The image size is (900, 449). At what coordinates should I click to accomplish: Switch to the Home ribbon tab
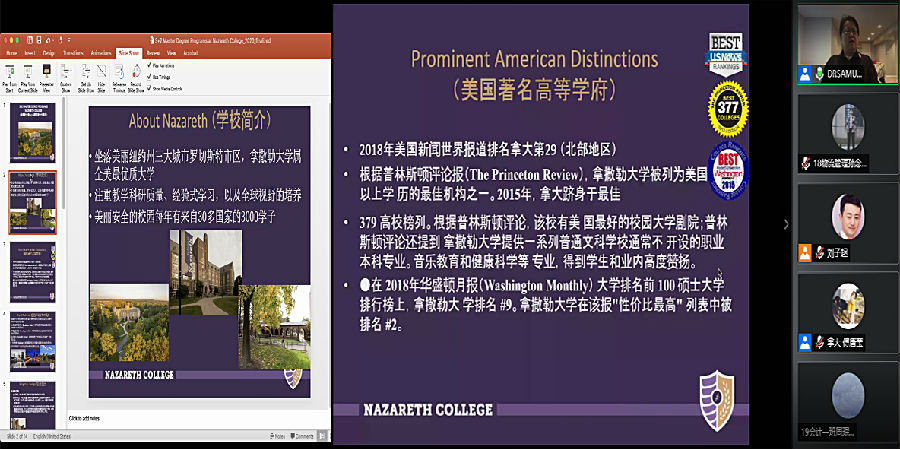click(11, 52)
